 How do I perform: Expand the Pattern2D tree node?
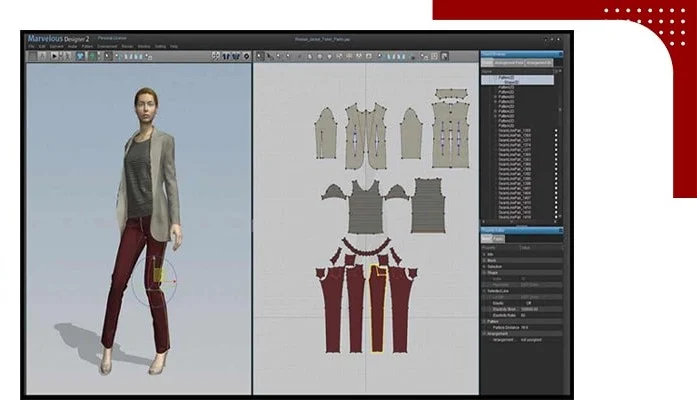pos(496,96)
